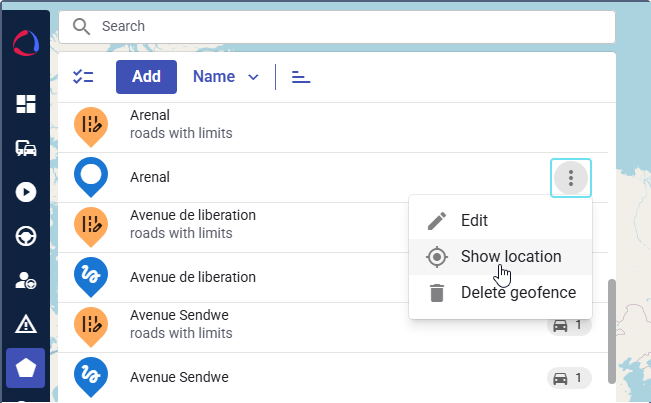Open the dashboard from the sidebar
Screen dimensions: 651x403
click(26, 104)
